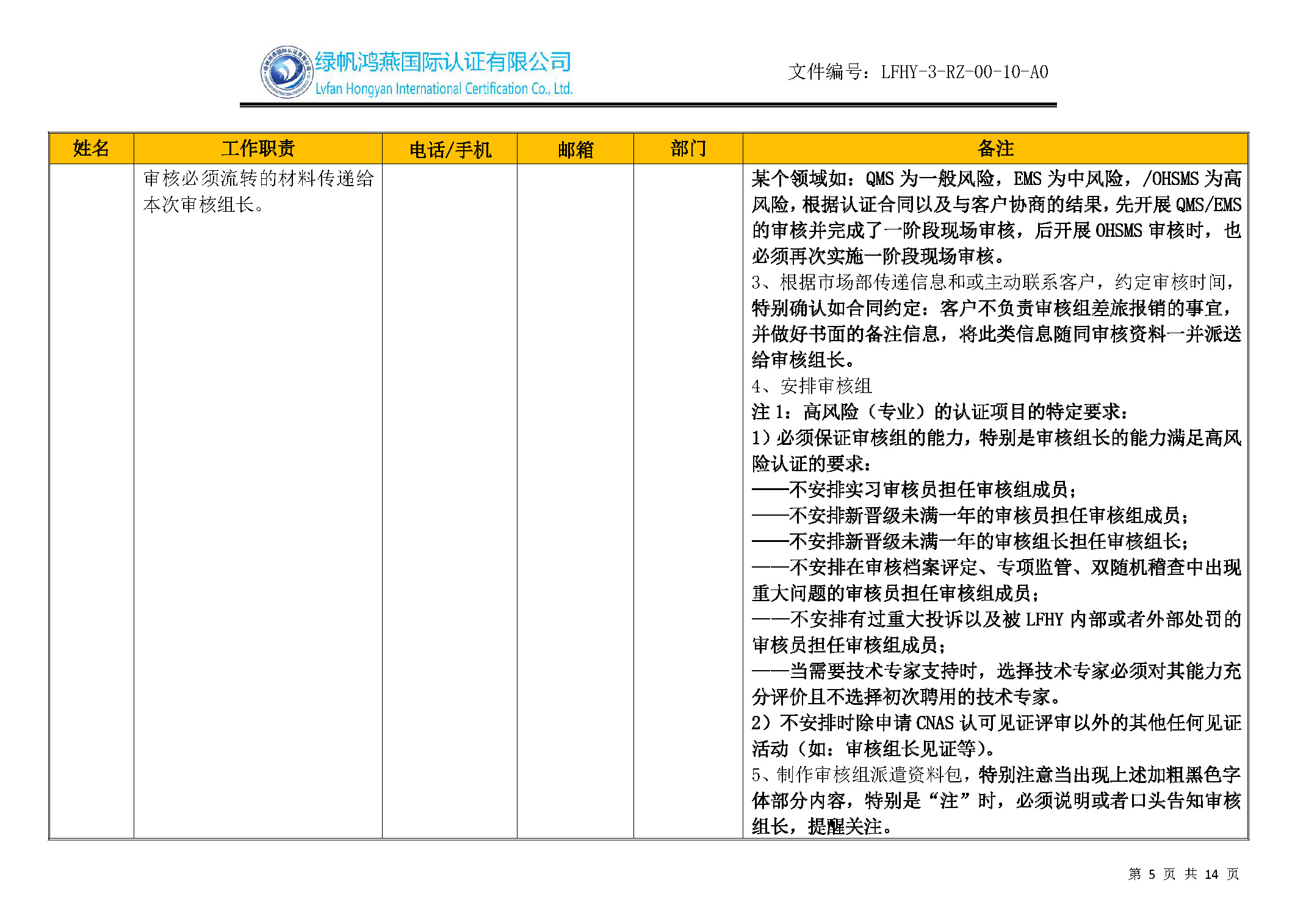Image resolution: width=1306 pixels, height=924 pixels.
Task: Click the empty email cell
Action: point(575,500)
